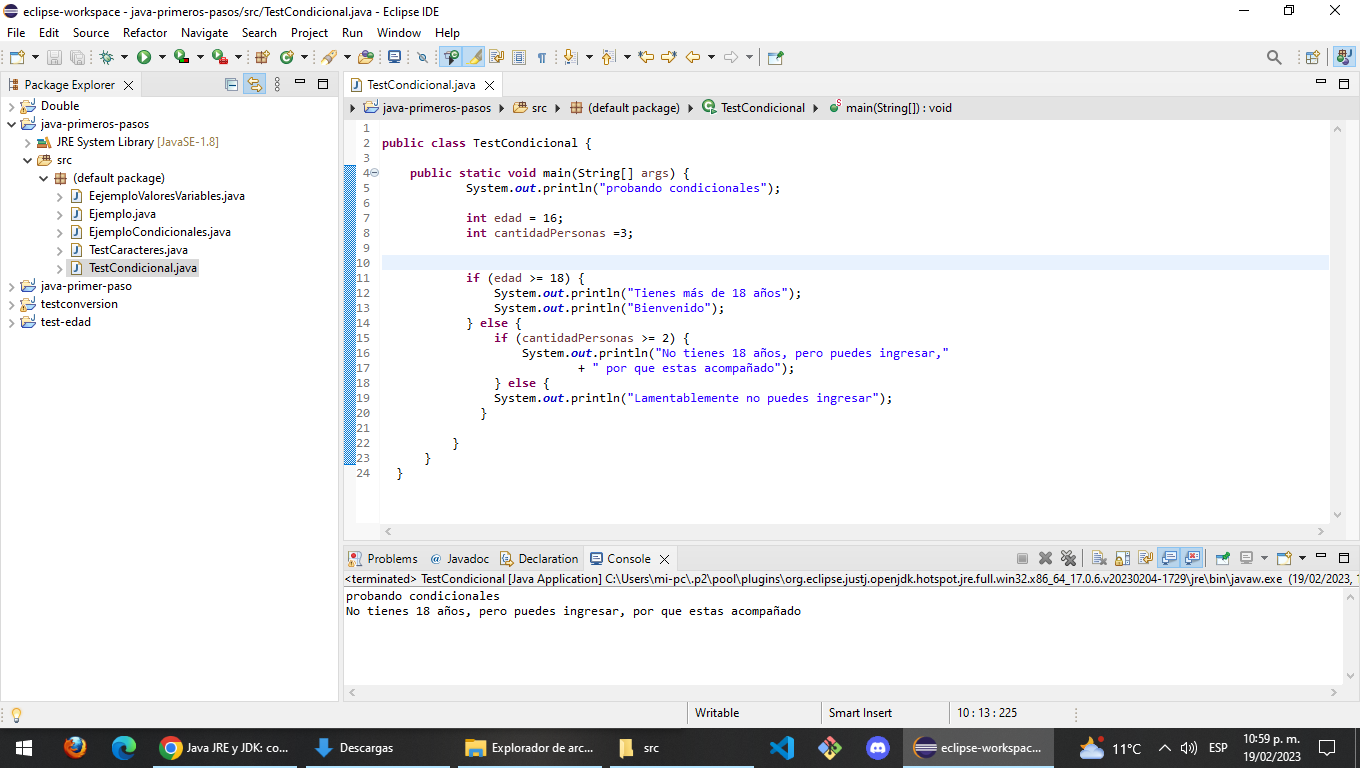The height and width of the screenshot is (768, 1360).
Task: Switch to the Problems tab
Action: pyautogui.click(x=383, y=559)
